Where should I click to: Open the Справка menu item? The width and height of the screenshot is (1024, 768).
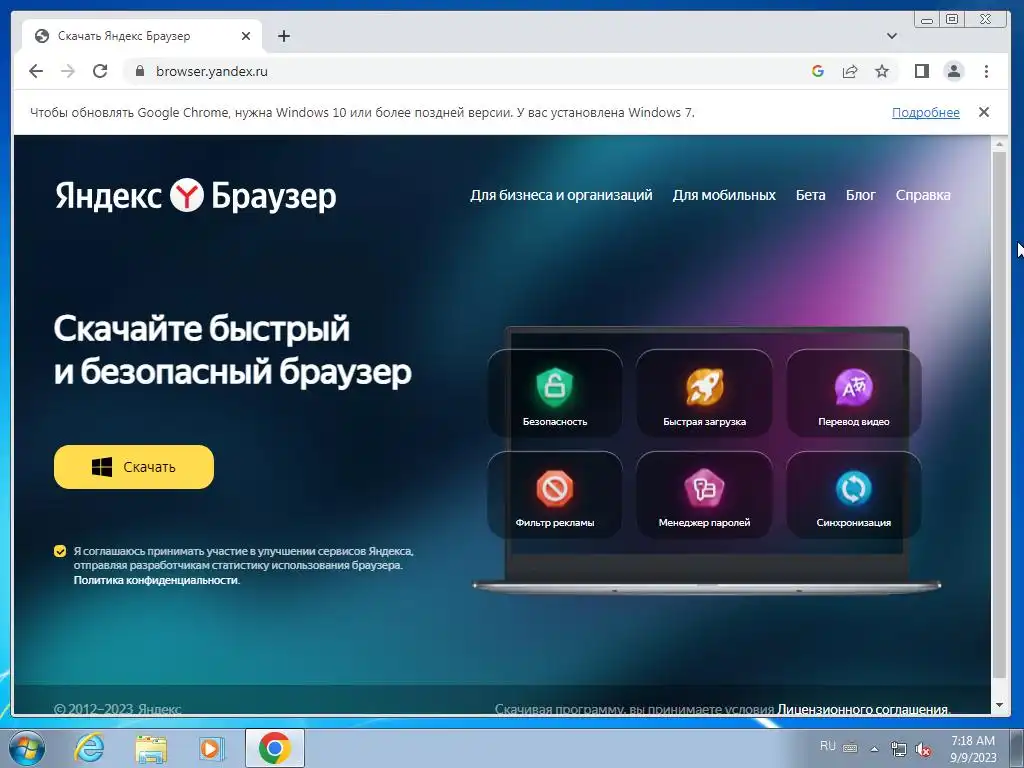click(923, 195)
